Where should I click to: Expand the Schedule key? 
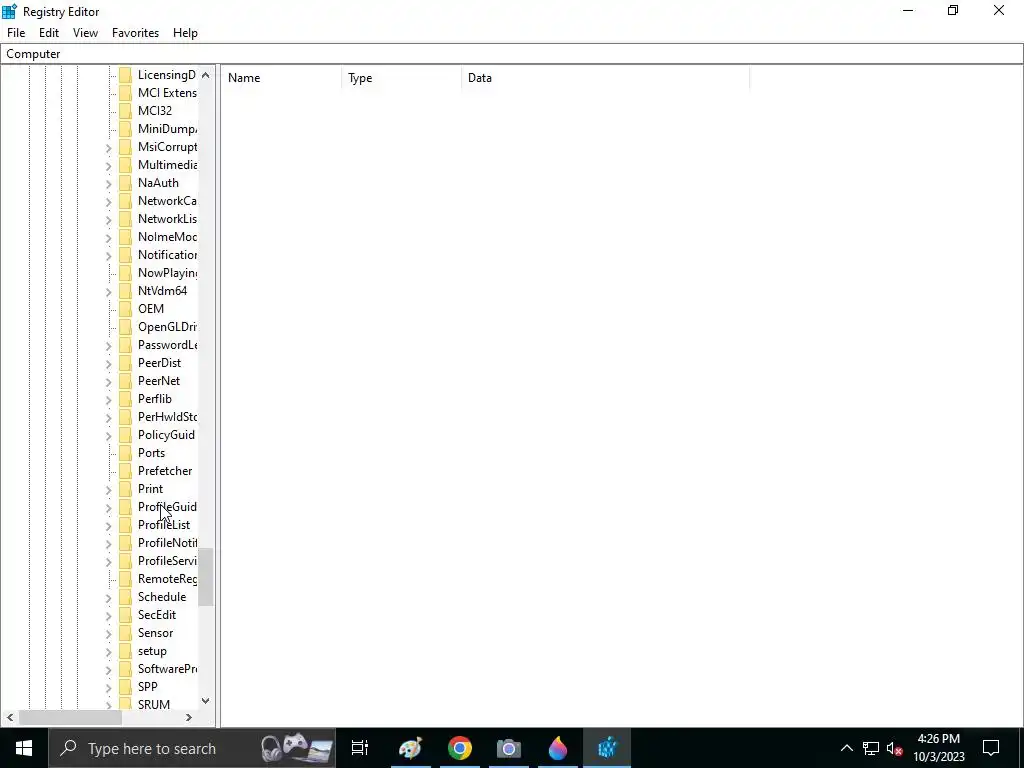[109, 598]
